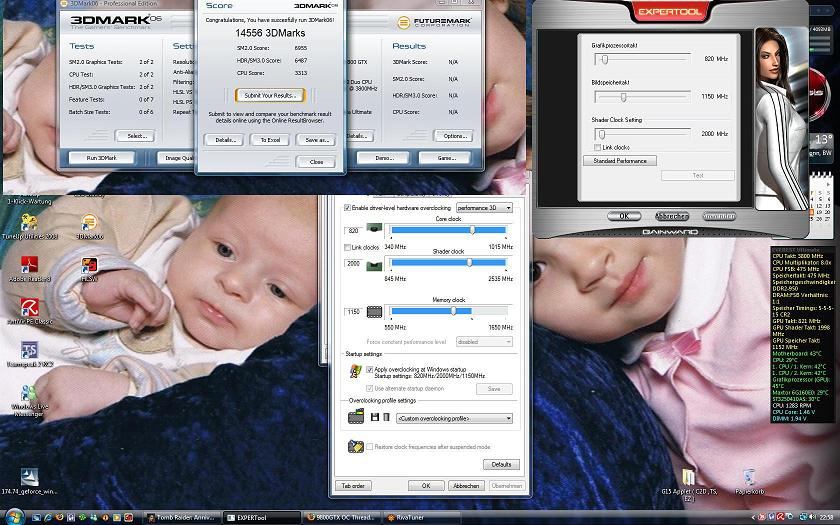Launch Internet Explorer from quick launch

(47, 517)
